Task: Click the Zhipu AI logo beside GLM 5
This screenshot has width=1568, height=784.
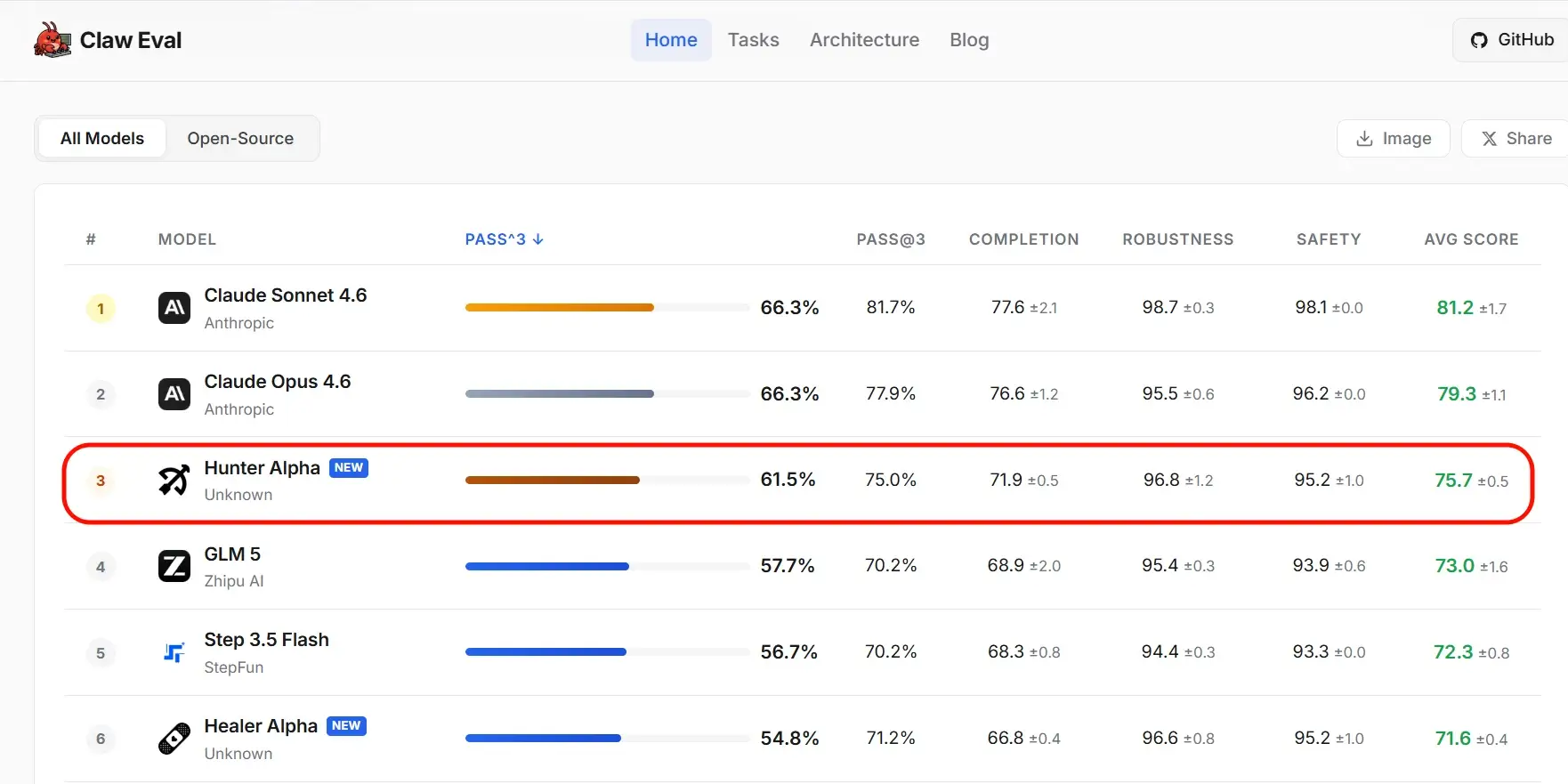Action: coord(174,566)
